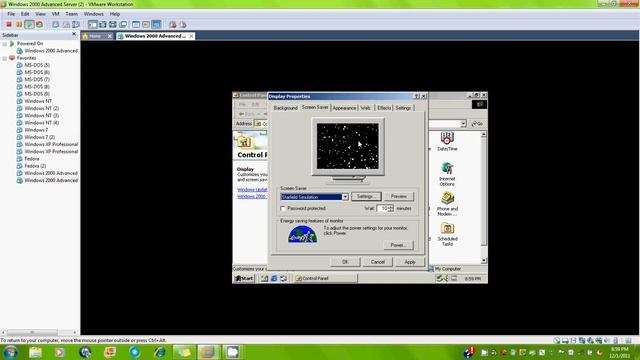Image resolution: width=640 pixels, height=360 pixels.
Task: Switch to the Background tab
Action: coord(285,108)
